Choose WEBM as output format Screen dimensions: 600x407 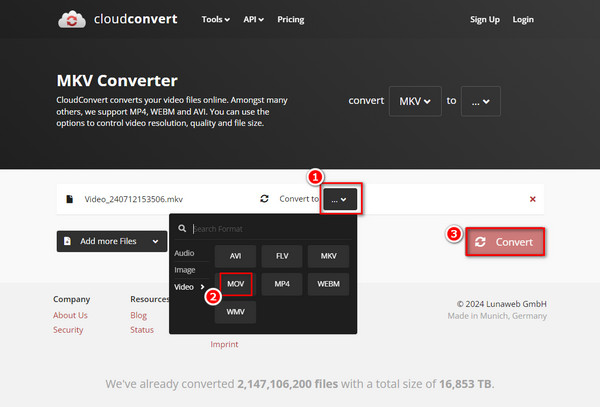coord(328,284)
